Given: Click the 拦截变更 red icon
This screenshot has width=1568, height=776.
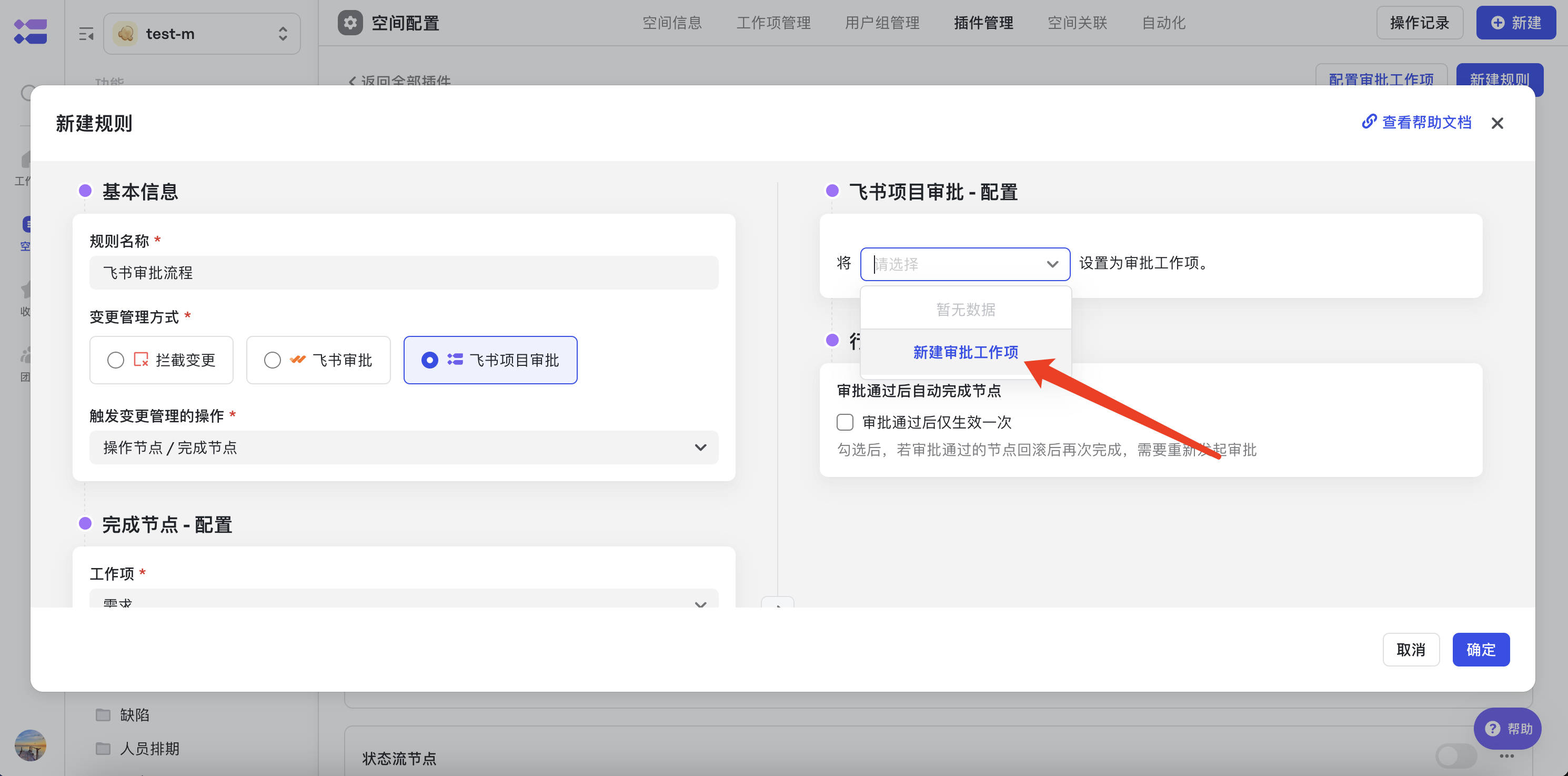Looking at the screenshot, I should (x=140, y=360).
